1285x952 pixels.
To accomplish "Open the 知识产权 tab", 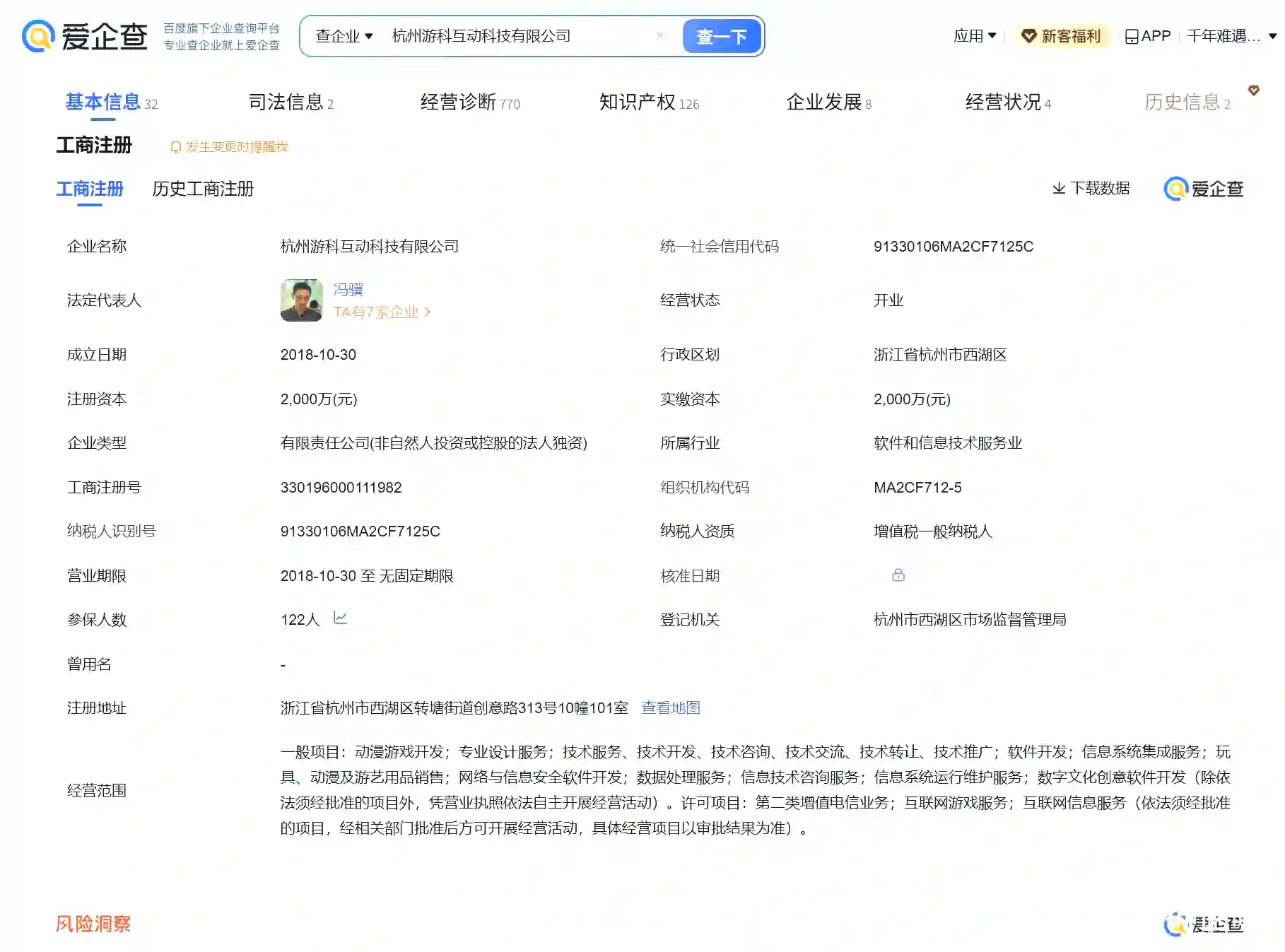I will pos(649,102).
